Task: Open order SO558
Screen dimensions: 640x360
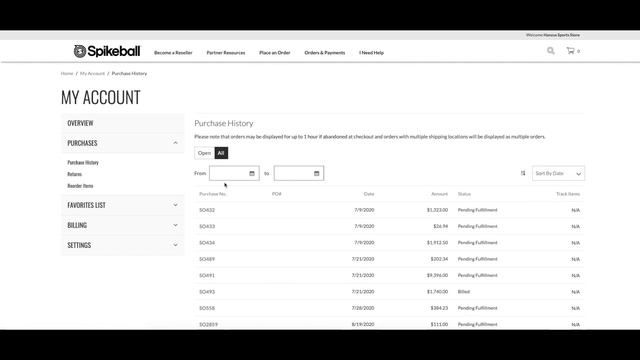Action: point(207,308)
